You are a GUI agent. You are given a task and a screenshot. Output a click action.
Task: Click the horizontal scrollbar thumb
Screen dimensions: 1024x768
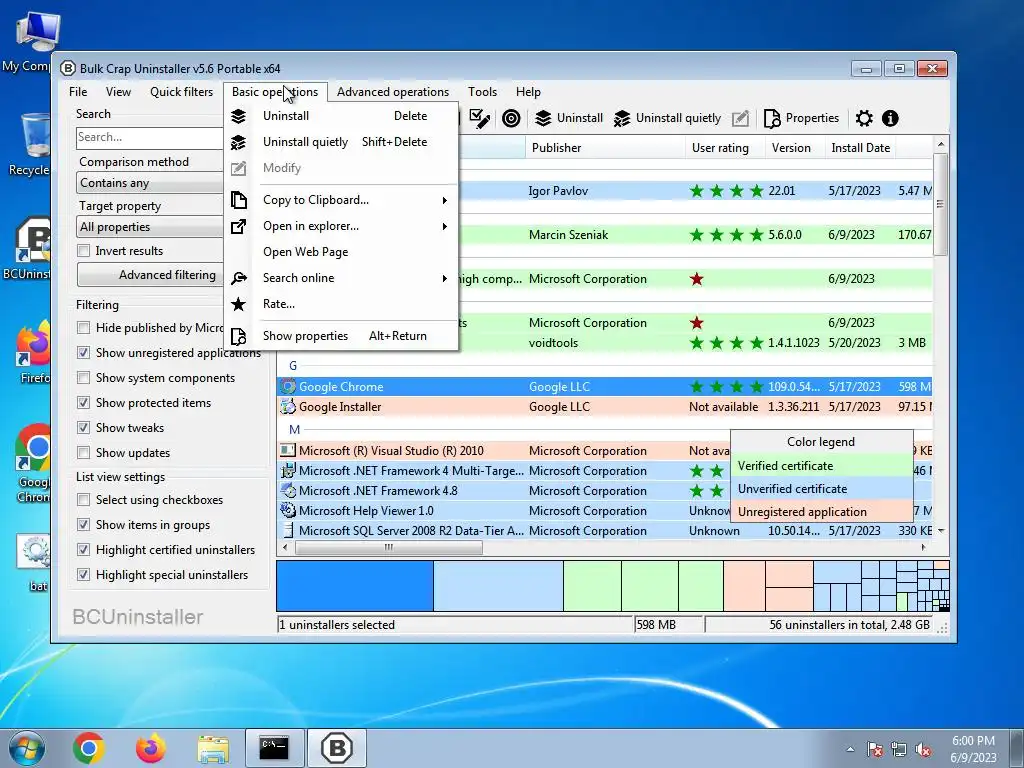(389, 547)
